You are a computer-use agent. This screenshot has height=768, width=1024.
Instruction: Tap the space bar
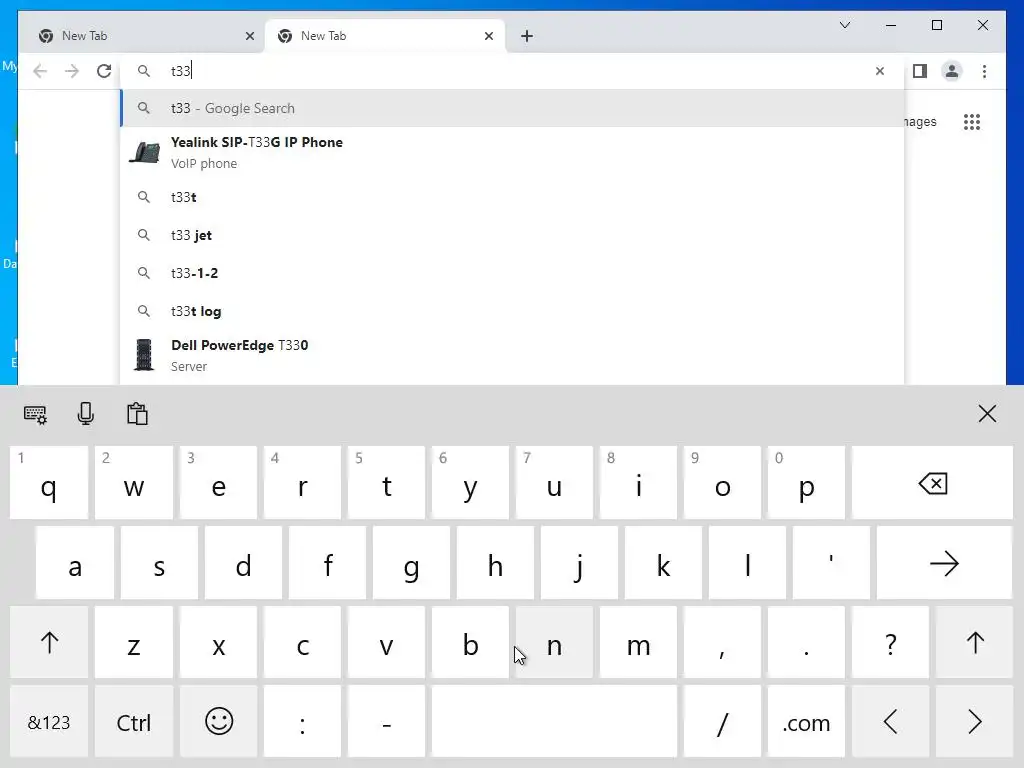[x=554, y=722]
